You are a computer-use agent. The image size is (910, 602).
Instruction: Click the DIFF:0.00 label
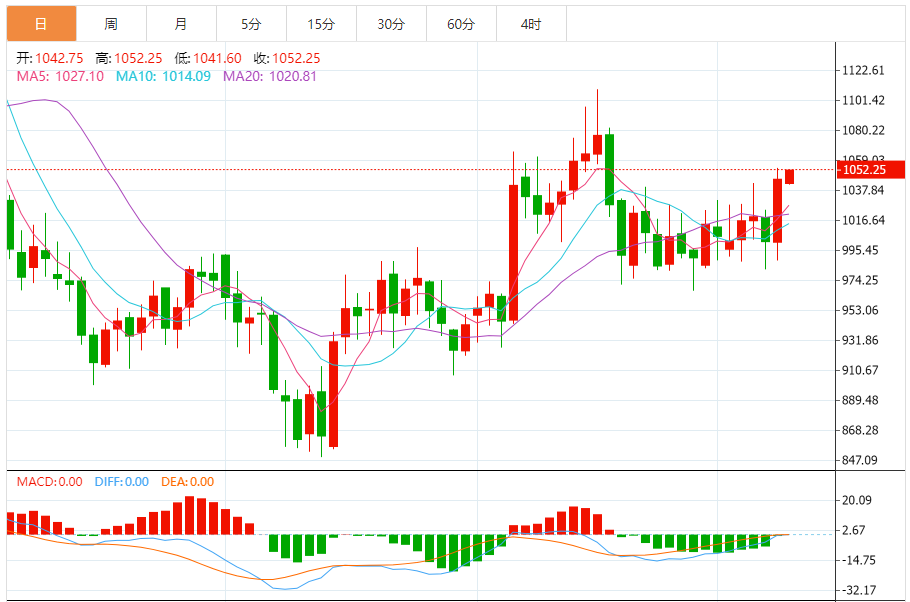tap(122, 482)
